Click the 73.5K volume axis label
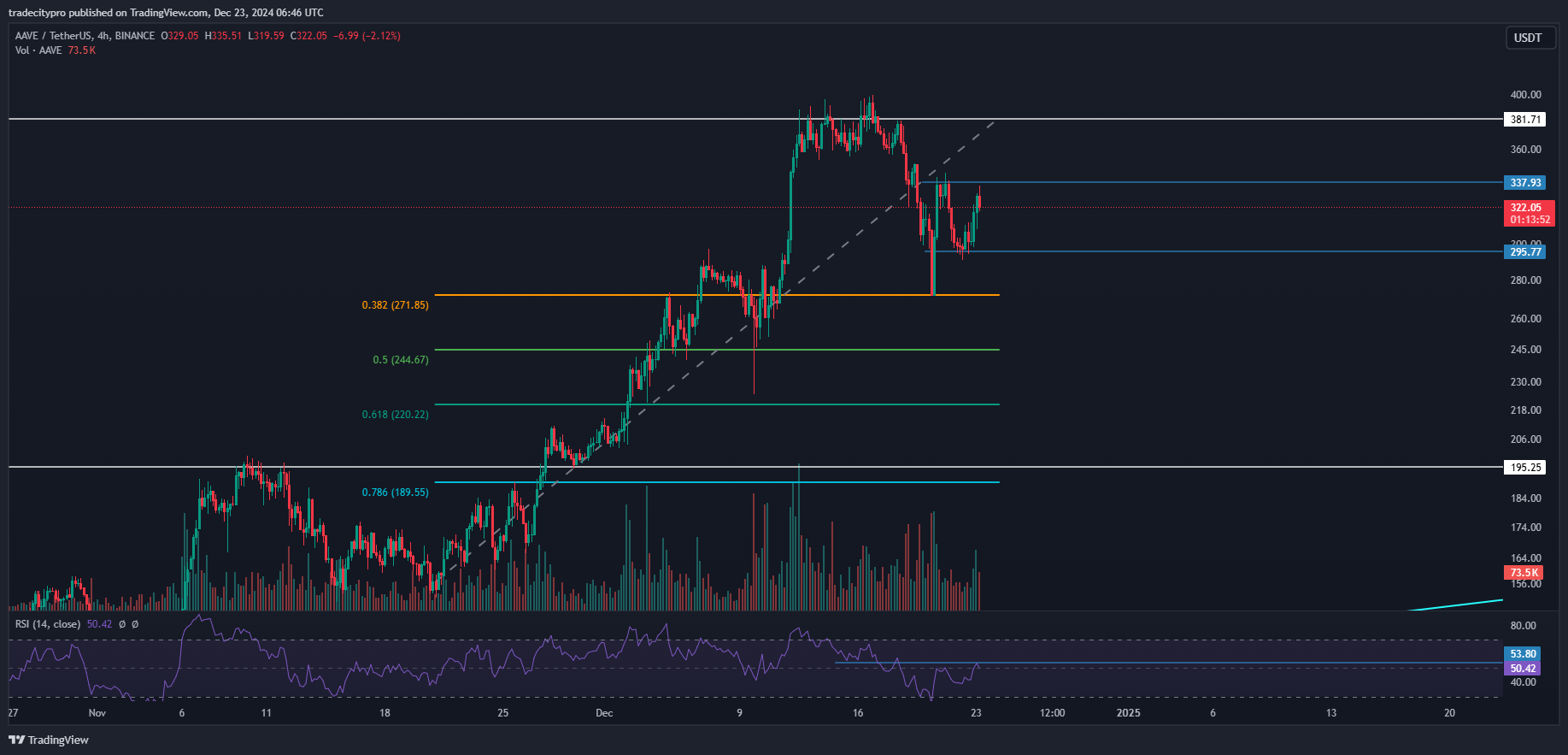Screen dimensions: 1568x755 tap(1524, 573)
